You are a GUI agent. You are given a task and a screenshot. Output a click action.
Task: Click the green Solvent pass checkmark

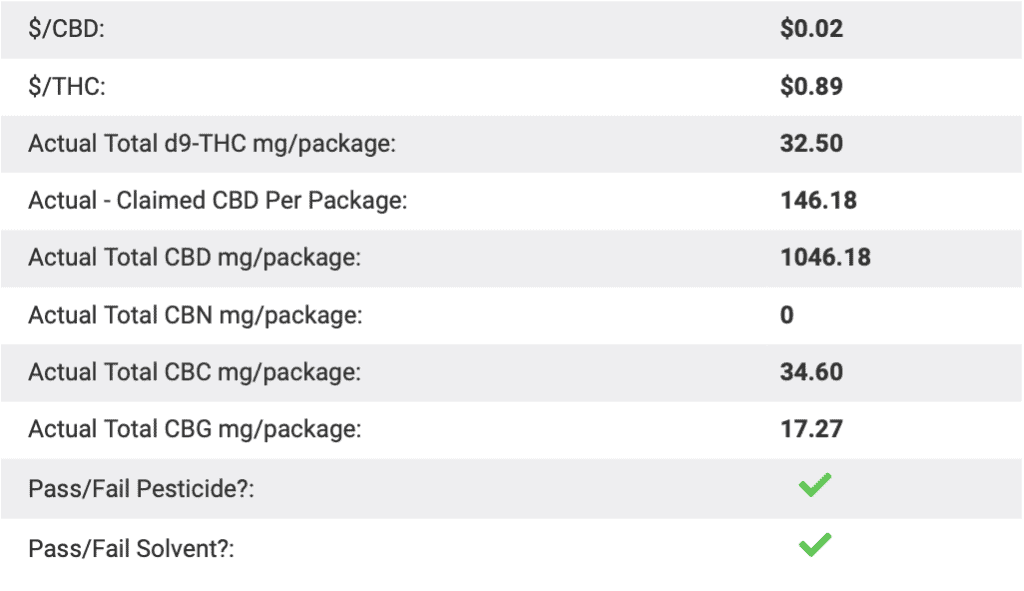click(815, 545)
